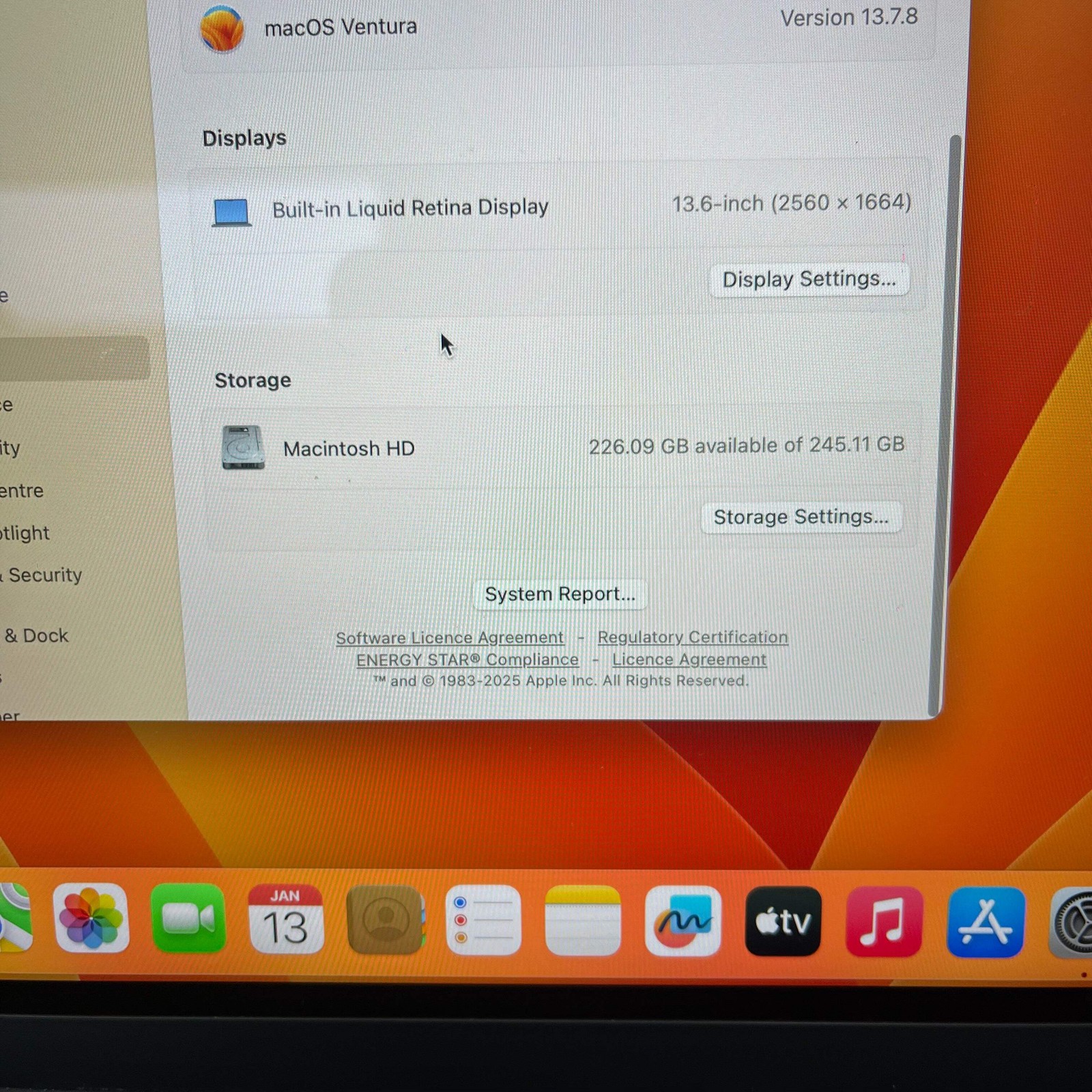This screenshot has width=1092, height=1092.
Task: Select the Security item in the sidebar
Action: coord(41,575)
